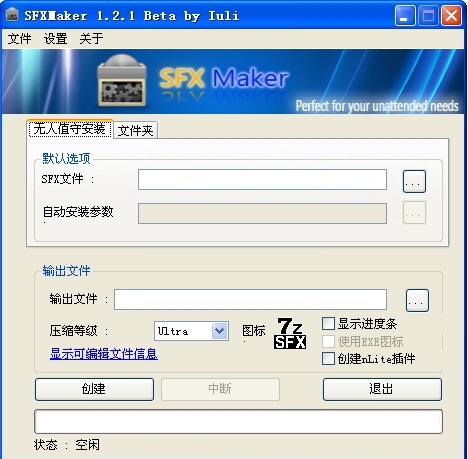This screenshot has height=459, width=468.
Task: Toggle the 使用EXE图标 checkbox
Action: (328, 341)
